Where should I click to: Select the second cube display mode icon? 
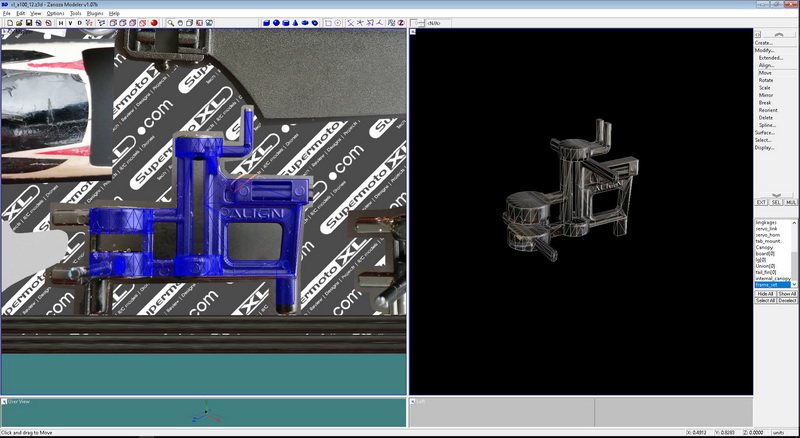tap(123, 23)
